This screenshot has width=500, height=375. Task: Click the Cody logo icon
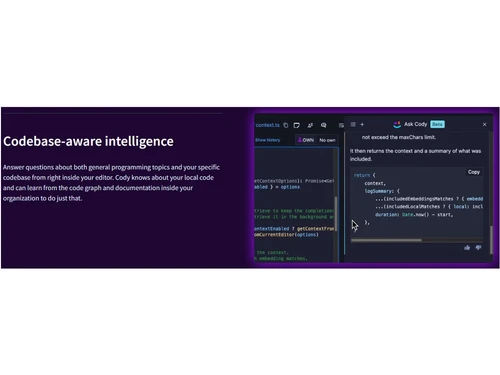tap(397, 124)
